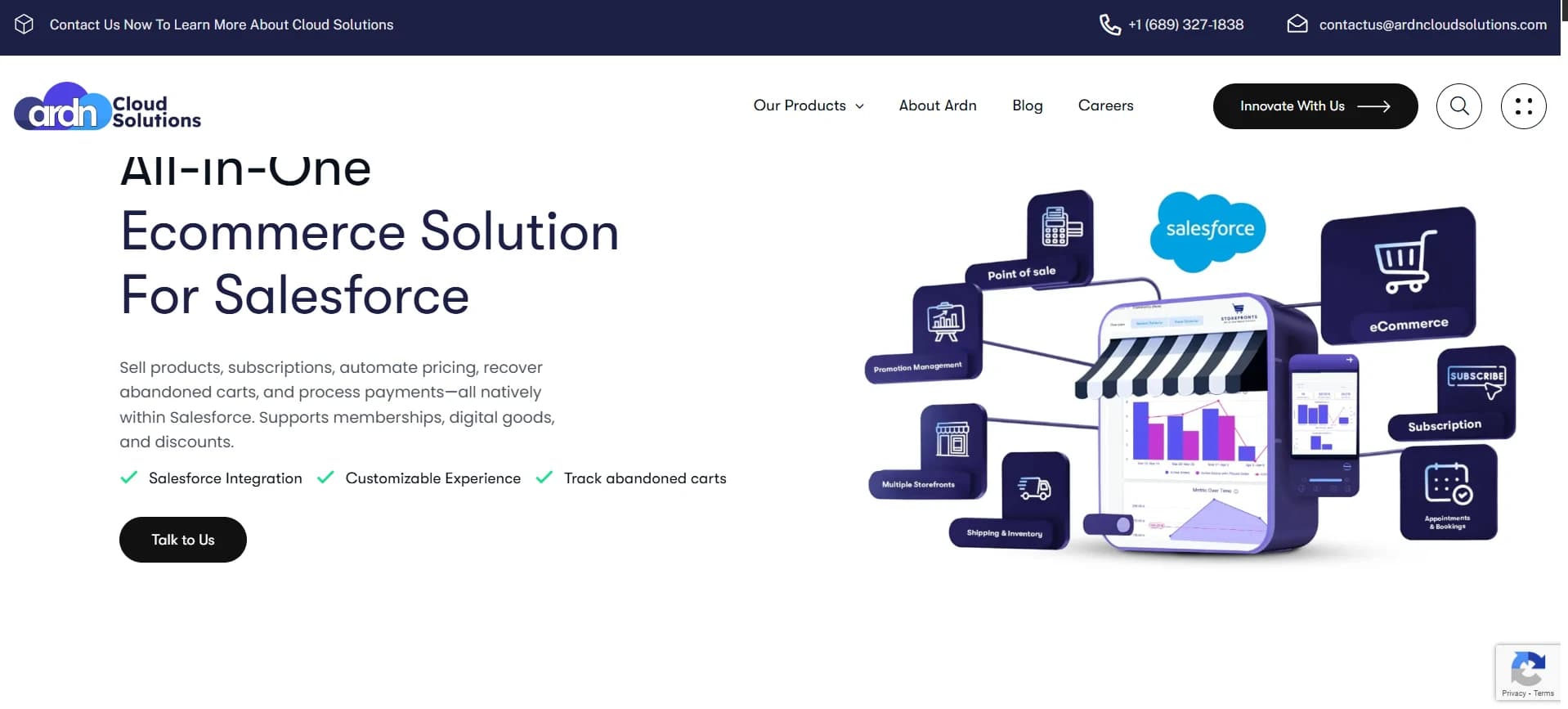Select the Shipping & Inventory truck tile
The width and height of the screenshot is (1568, 709).
coord(1010,500)
